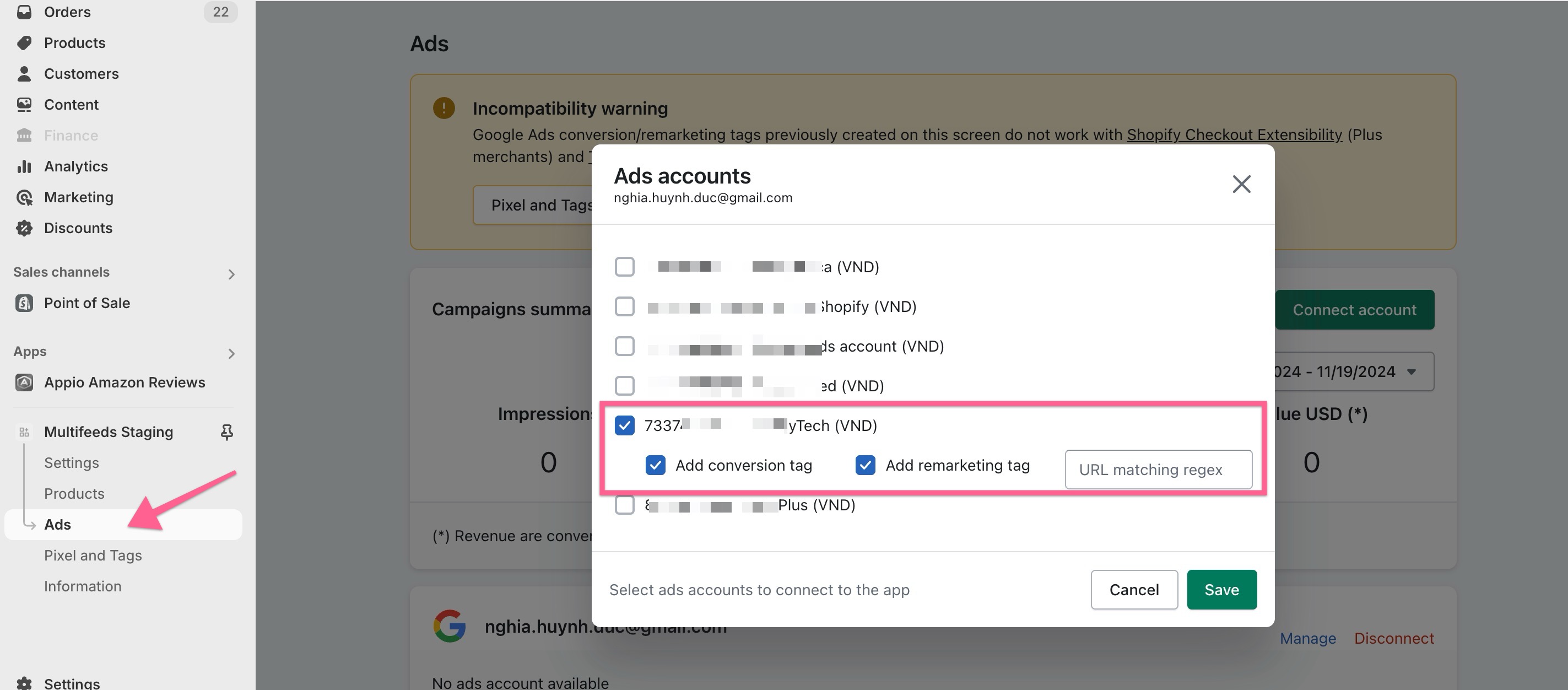Click the Cancel button in dialog

point(1134,590)
